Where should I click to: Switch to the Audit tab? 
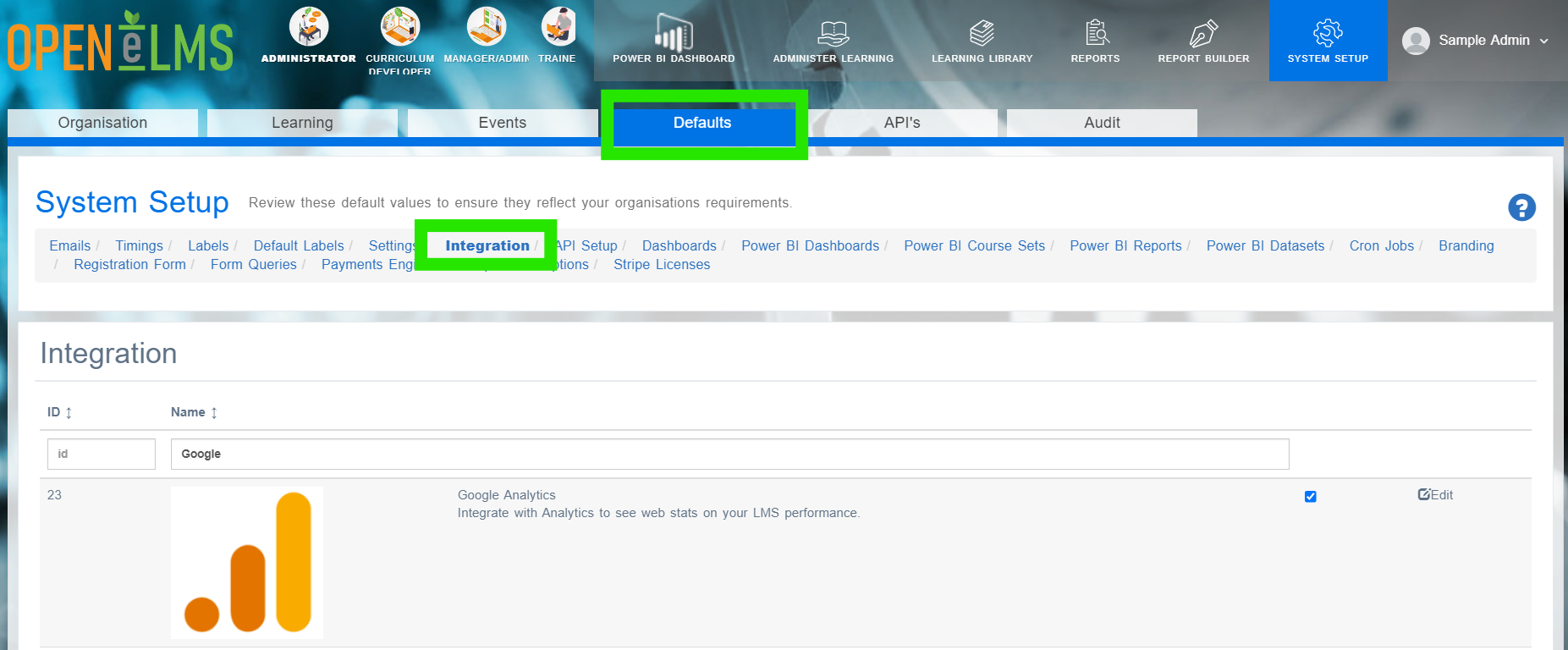click(x=1102, y=123)
